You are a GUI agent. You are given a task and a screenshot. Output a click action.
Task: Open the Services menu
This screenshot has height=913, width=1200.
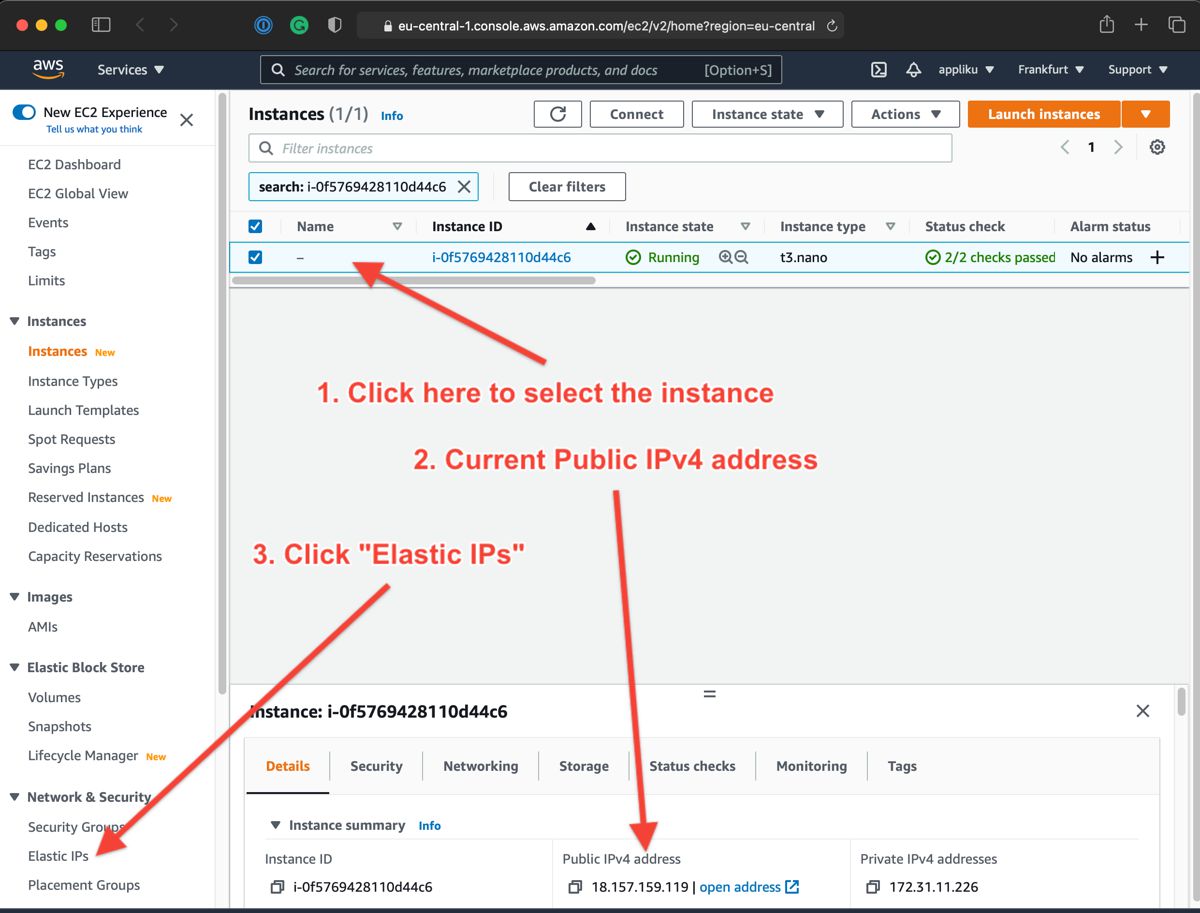(x=131, y=70)
